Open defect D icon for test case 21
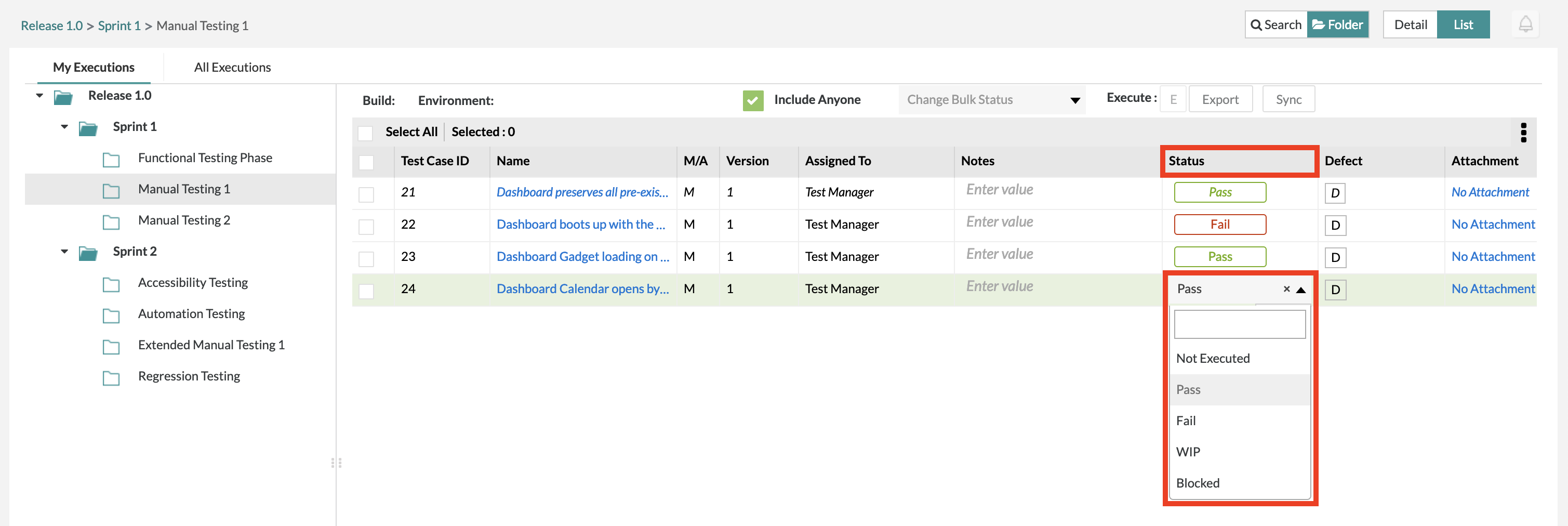Image resolution: width=1568 pixels, height=526 pixels. 1335,193
